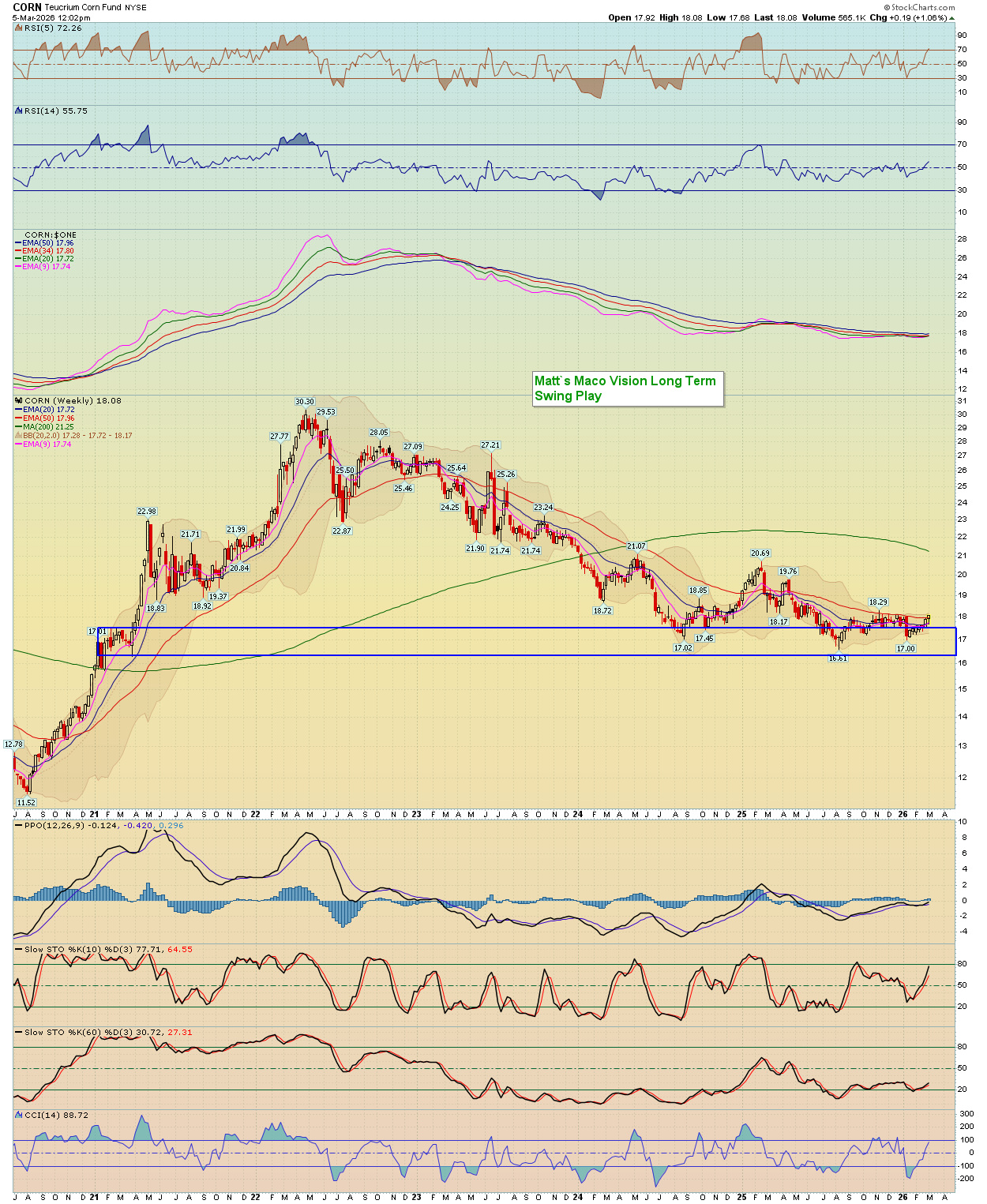
Task: Click the CORN ticker symbol title
Action: coord(27,7)
